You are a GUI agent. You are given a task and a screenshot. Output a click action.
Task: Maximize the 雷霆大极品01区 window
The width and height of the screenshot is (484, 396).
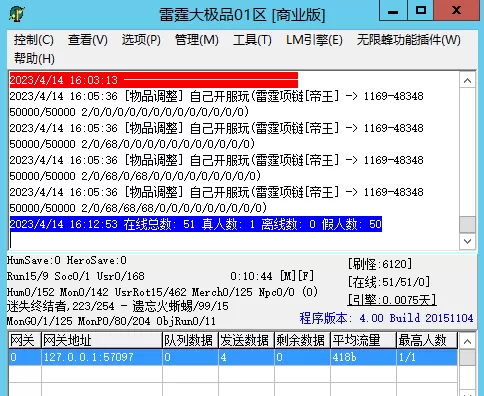pyautogui.click(x=421, y=10)
